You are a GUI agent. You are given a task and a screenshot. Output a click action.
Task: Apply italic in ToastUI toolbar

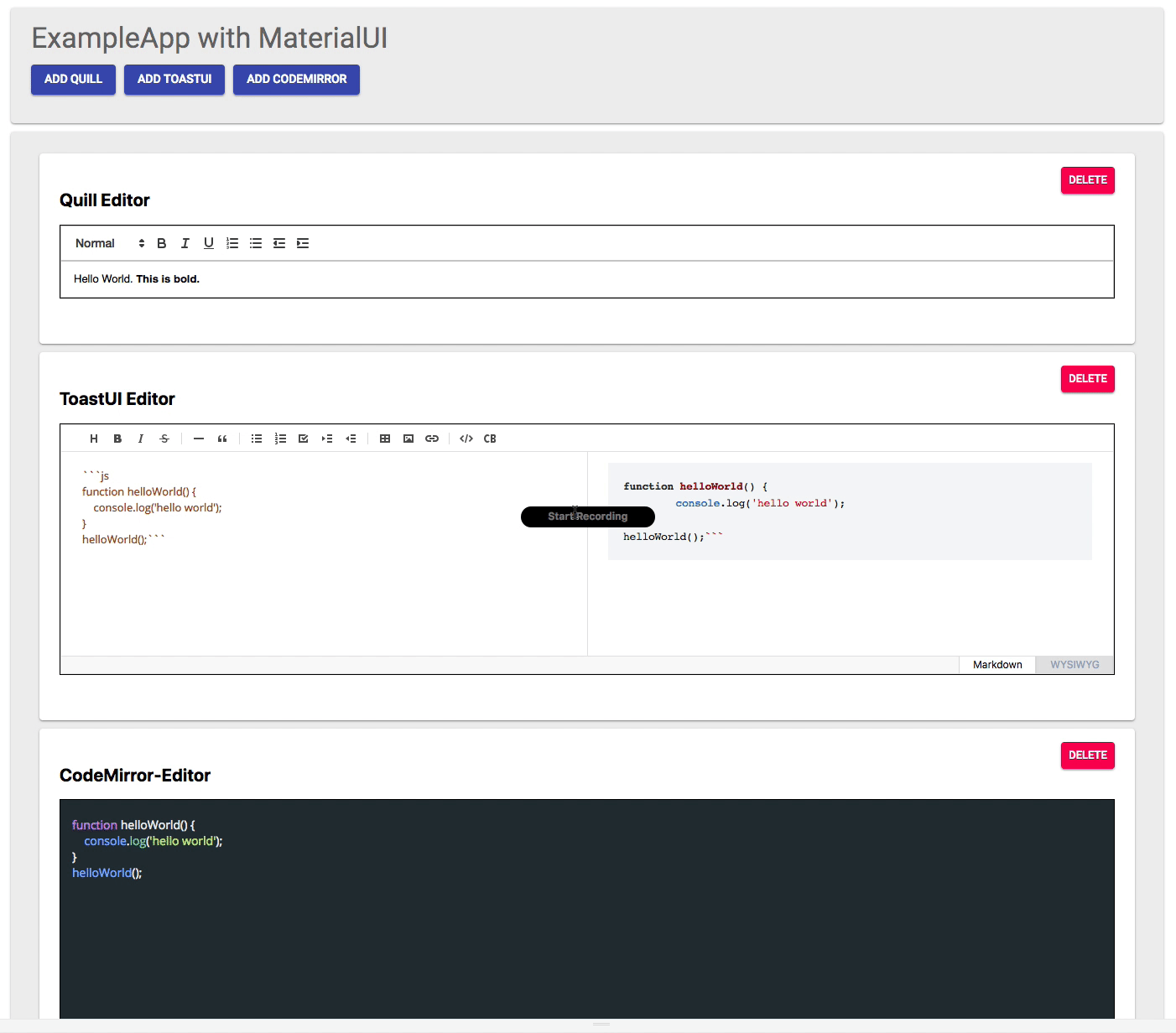click(x=141, y=439)
